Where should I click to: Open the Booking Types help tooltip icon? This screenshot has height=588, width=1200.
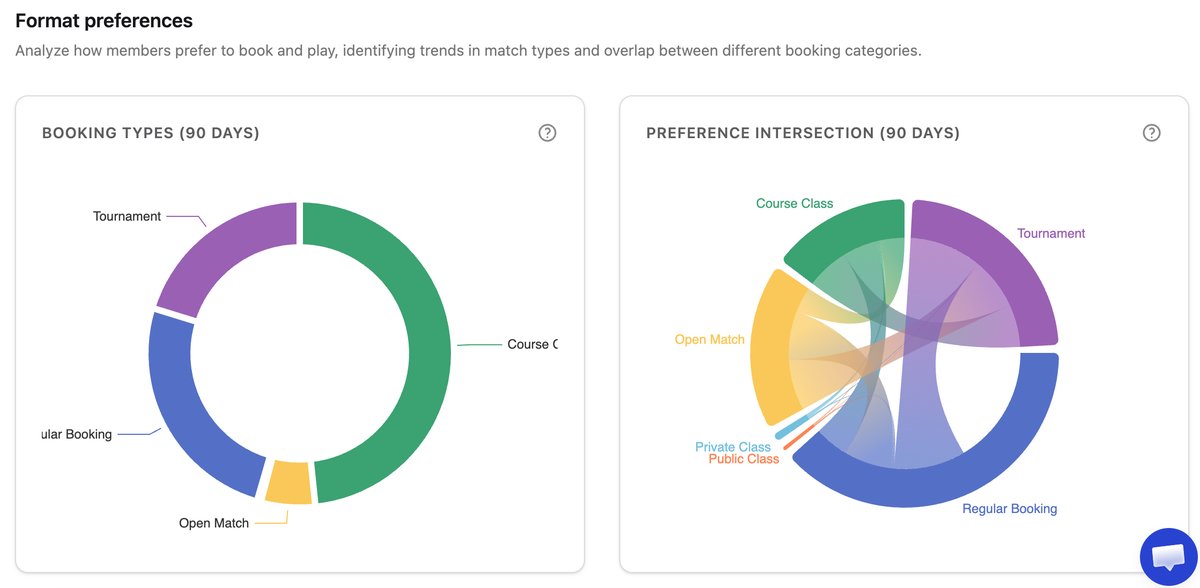tap(547, 132)
